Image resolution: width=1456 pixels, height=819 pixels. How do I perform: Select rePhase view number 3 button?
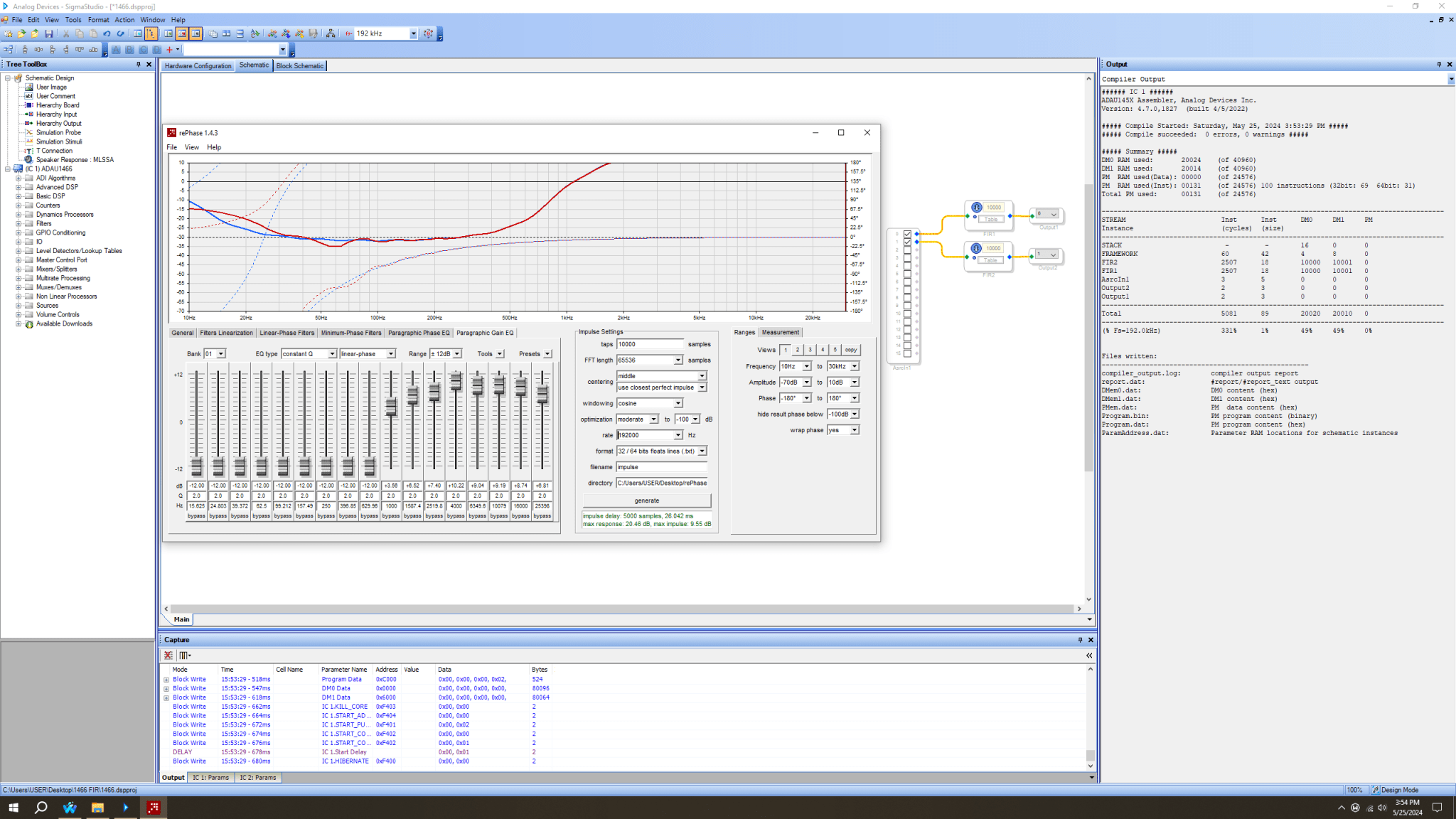pyautogui.click(x=810, y=350)
